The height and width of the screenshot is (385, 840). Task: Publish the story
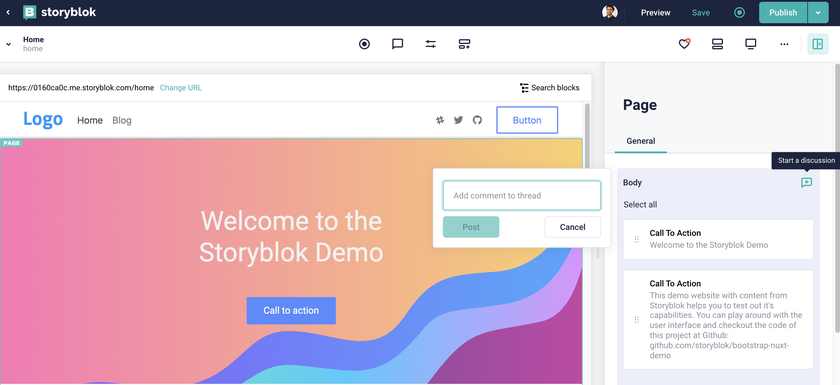(783, 12)
